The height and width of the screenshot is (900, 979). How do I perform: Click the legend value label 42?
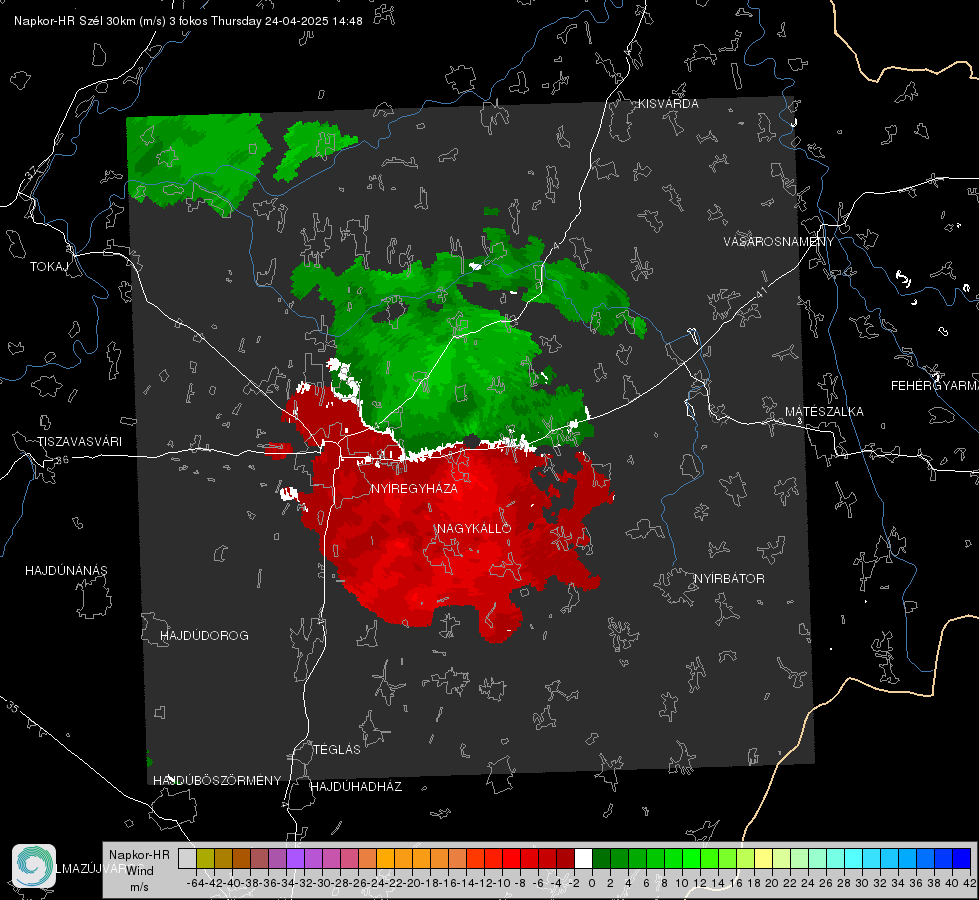pos(969,883)
